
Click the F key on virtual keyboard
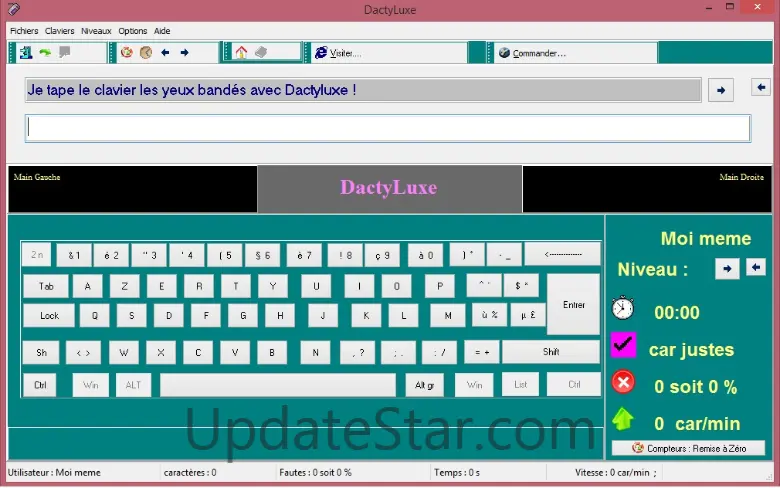(x=206, y=315)
